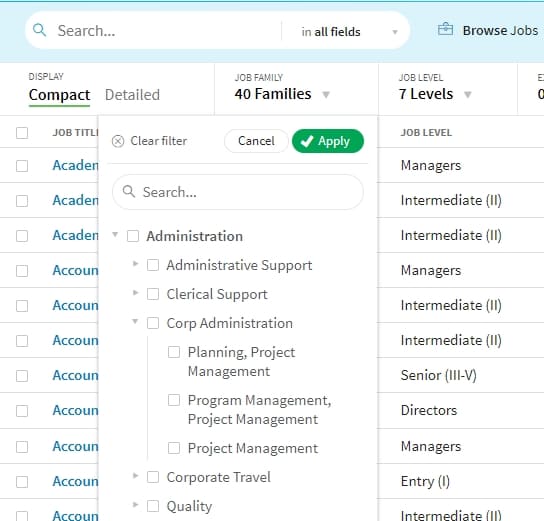The width and height of the screenshot is (544, 521).
Task: Click the main search magnifier icon
Action: click(x=39, y=30)
